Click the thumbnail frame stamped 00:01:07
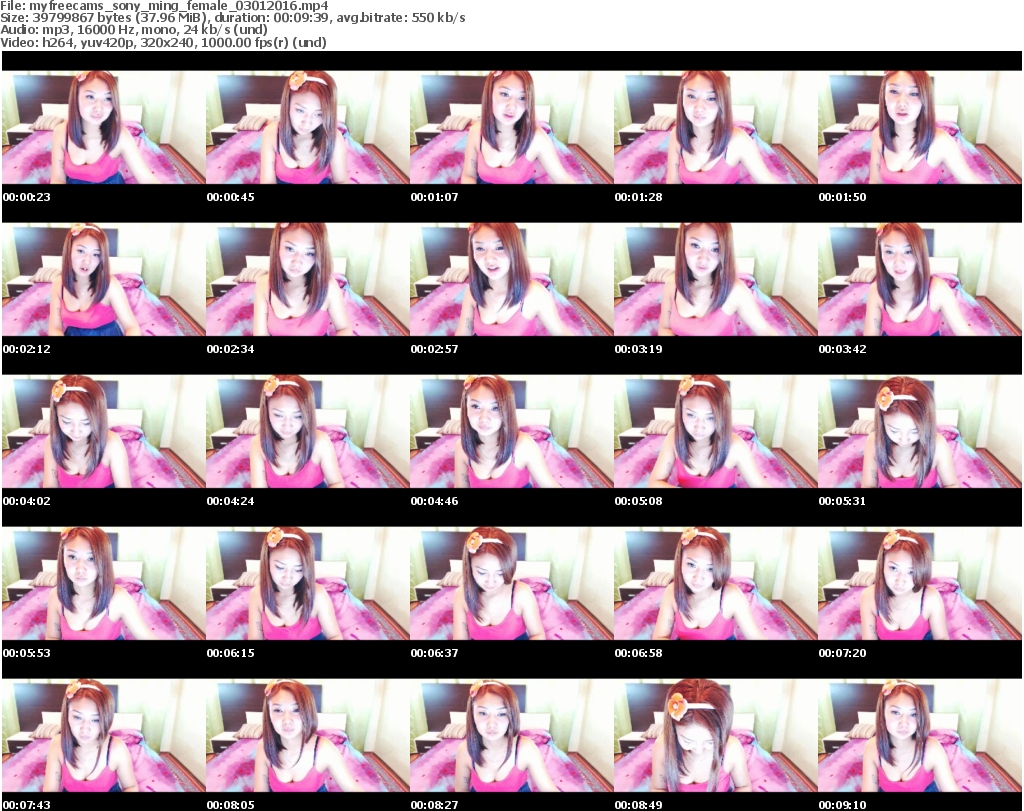Screen dimensions: 1024x811 pos(511,127)
